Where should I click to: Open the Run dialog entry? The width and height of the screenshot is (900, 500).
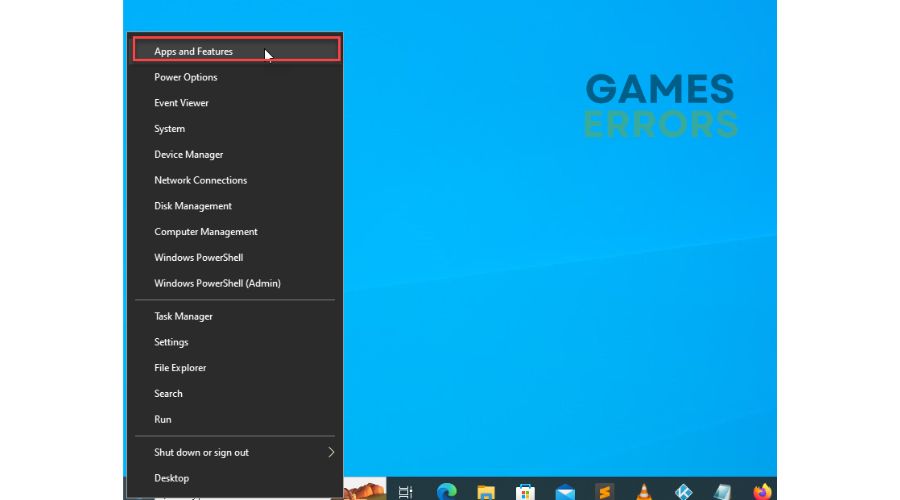pyautogui.click(x=235, y=420)
